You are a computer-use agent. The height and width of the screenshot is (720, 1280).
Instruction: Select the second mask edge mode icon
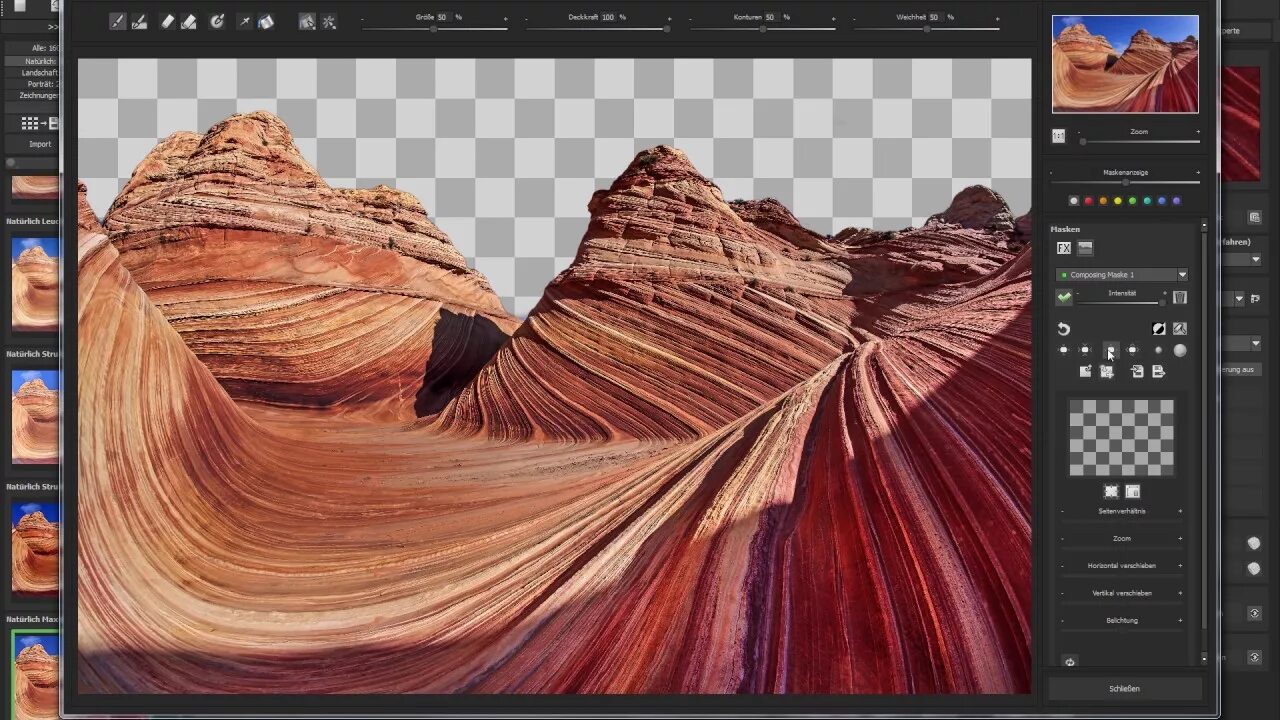[1085, 350]
